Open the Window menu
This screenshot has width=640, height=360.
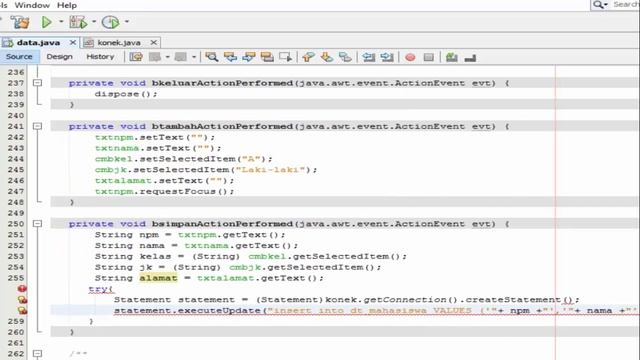click(x=32, y=5)
